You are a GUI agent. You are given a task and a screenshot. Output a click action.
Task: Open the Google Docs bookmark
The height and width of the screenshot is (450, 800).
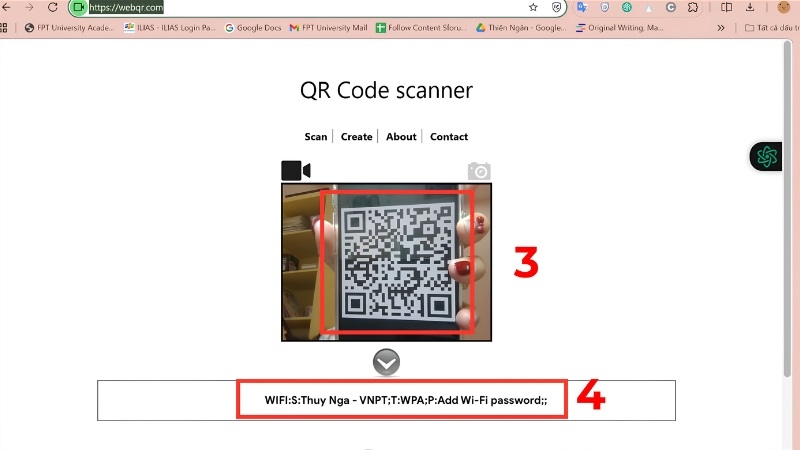(253, 28)
